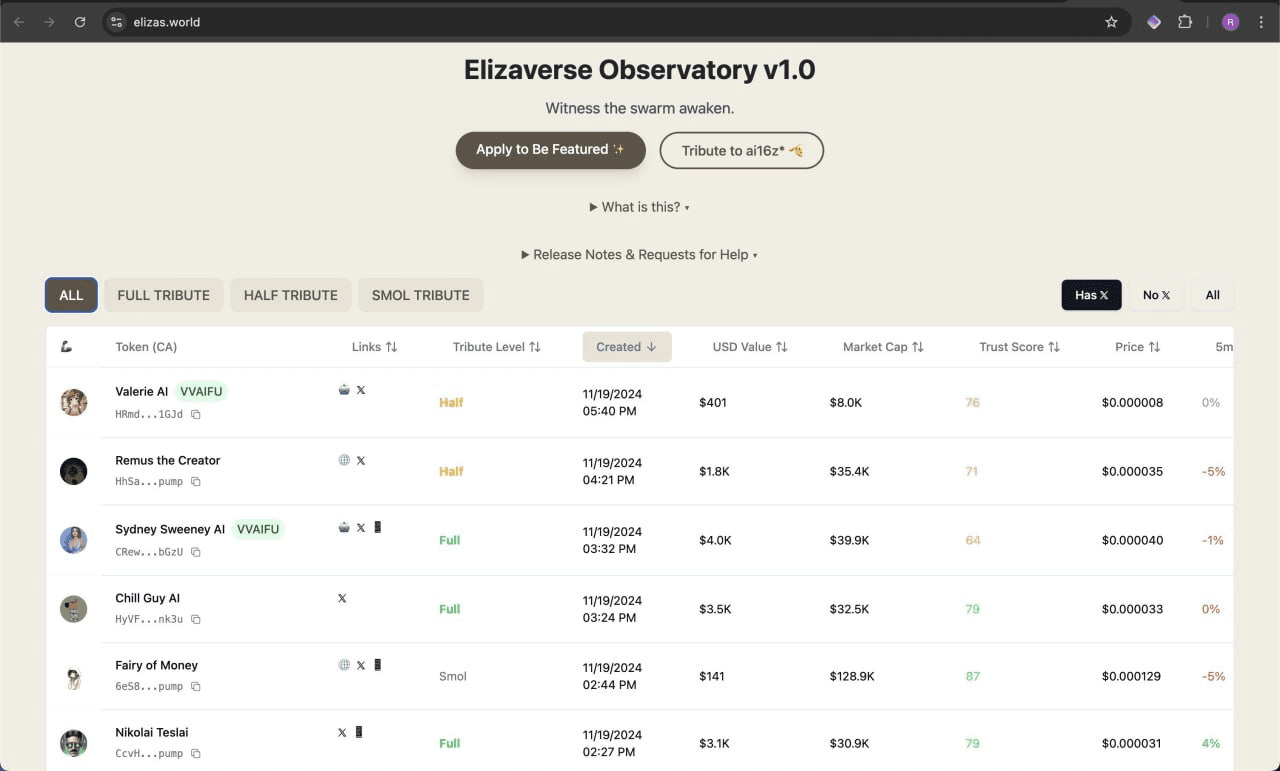
Task: Click Sydney Sweeney AI avatar thumbnail
Action: click(74, 540)
